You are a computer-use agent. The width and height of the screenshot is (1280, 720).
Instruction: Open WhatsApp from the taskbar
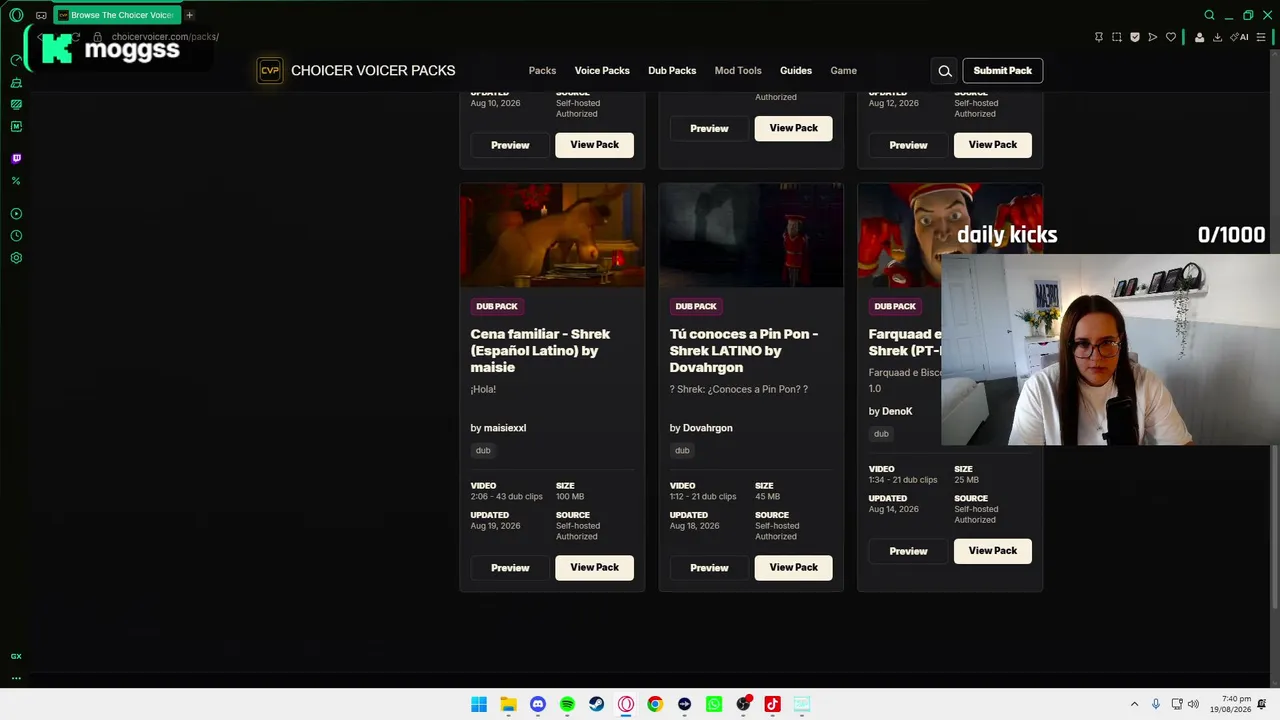click(714, 704)
